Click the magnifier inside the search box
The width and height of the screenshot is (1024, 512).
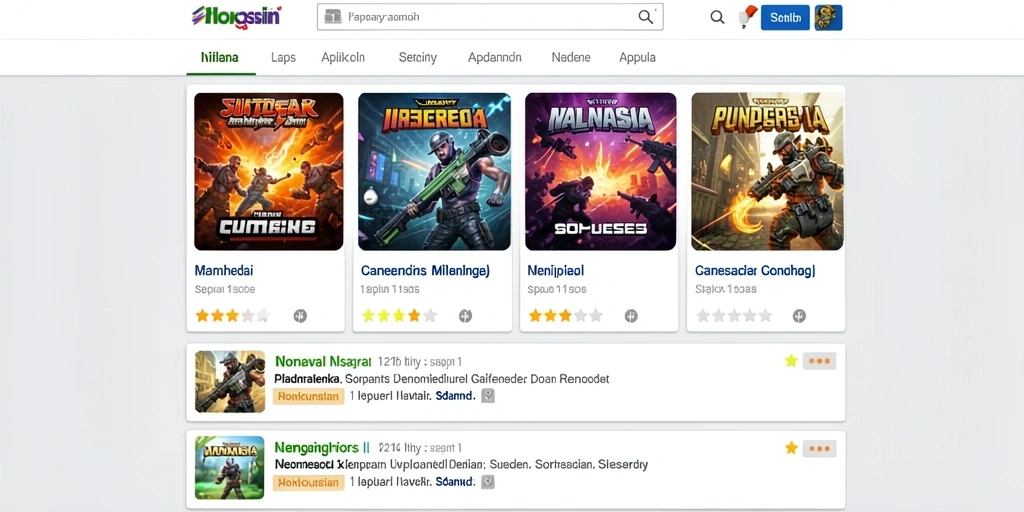645,18
